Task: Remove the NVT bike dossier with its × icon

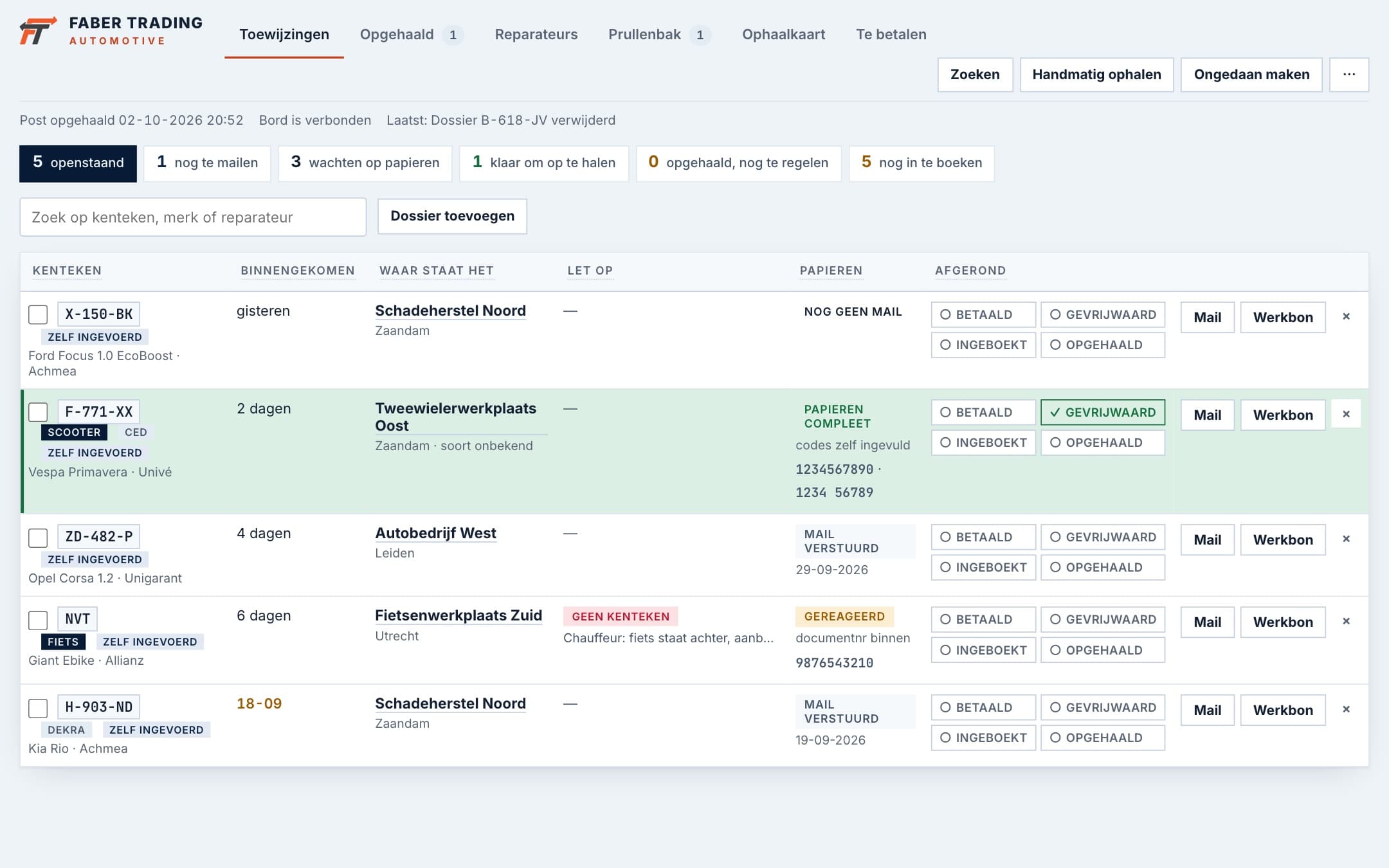Action: pos(1346,621)
